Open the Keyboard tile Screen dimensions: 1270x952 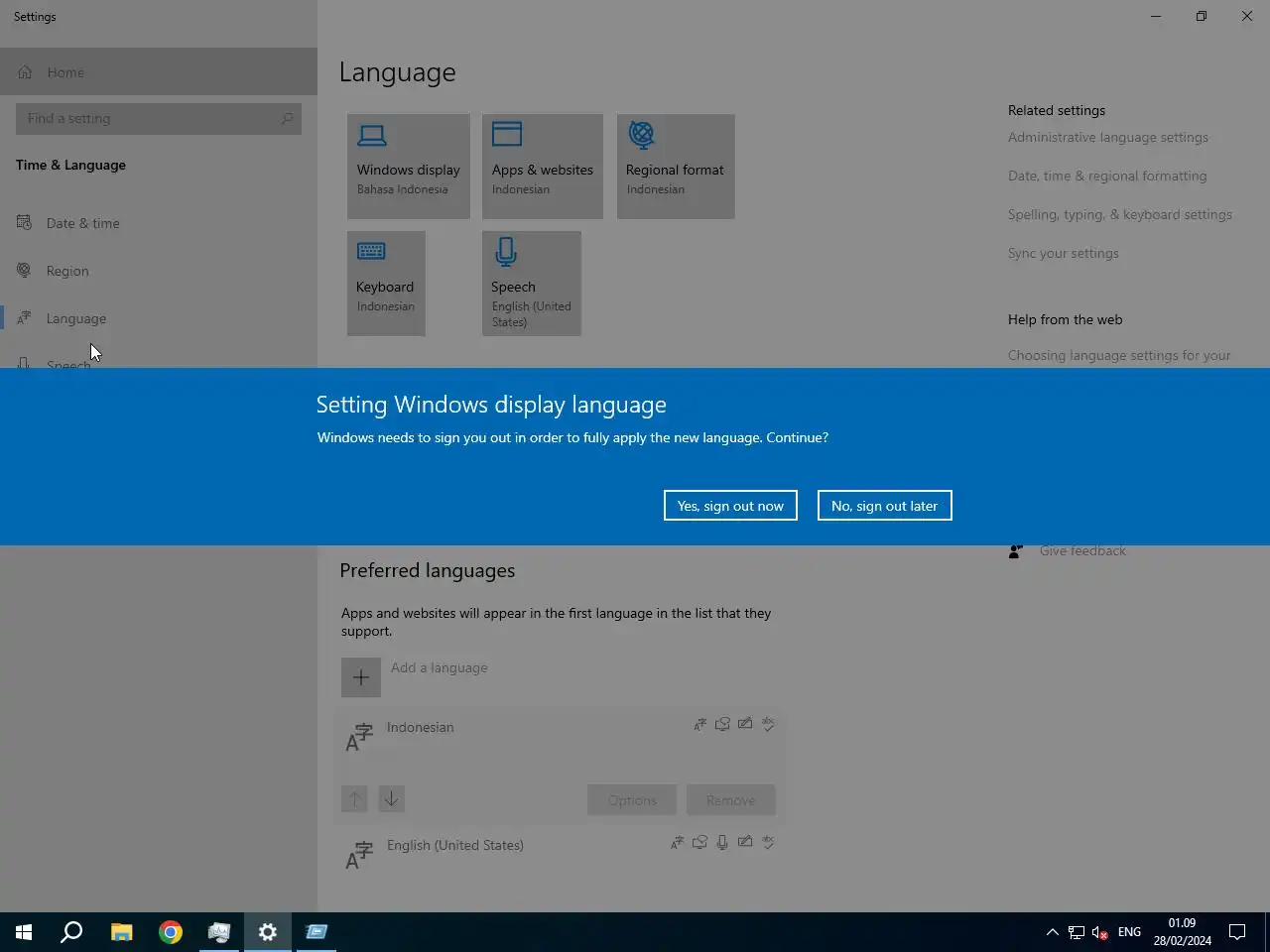386,284
